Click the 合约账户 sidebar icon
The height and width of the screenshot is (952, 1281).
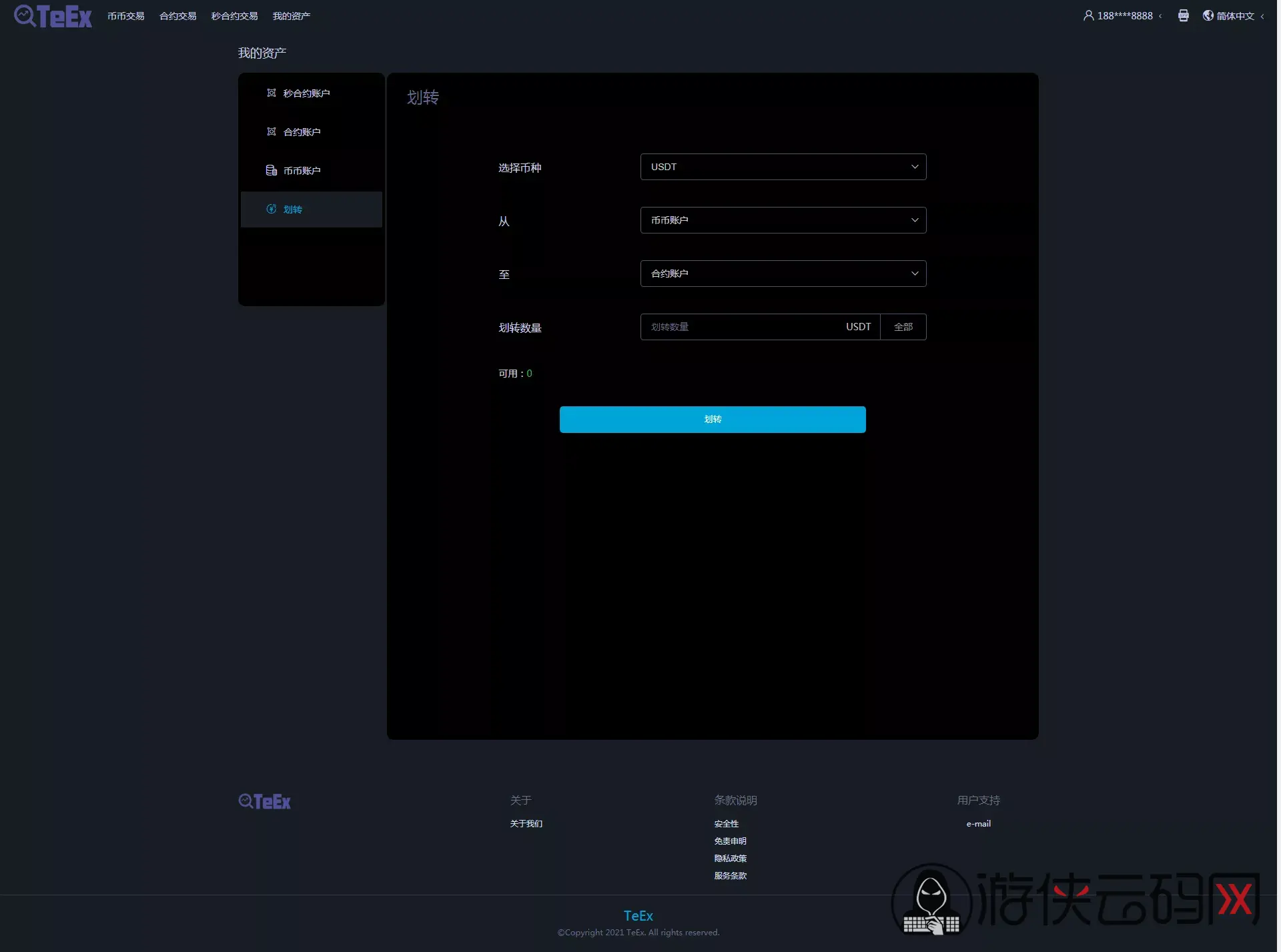[272, 131]
